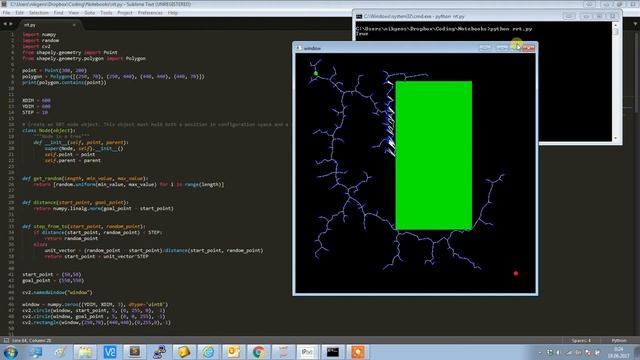640x360 pixels.
Task: Open the tab list dropdown arrow at editor right
Action: (x=636, y=24)
